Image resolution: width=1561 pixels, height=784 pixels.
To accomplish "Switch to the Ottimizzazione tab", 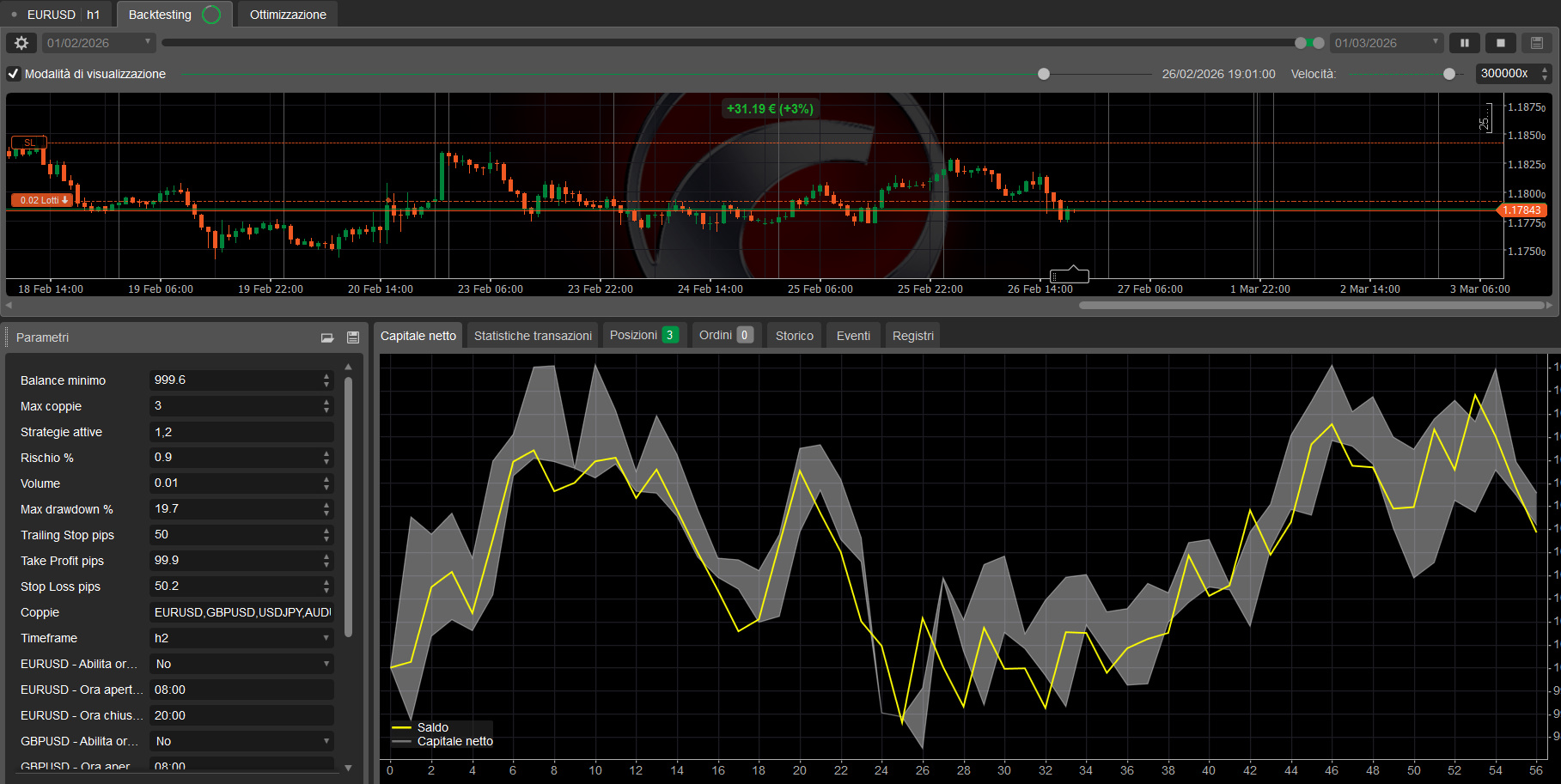I will [x=287, y=14].
